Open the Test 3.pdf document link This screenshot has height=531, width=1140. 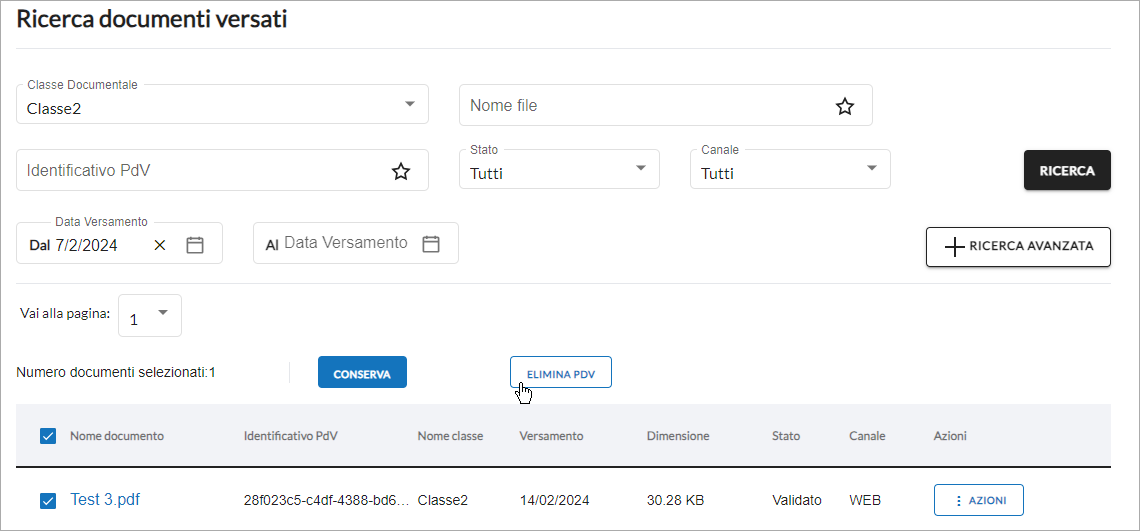point(105,500)
